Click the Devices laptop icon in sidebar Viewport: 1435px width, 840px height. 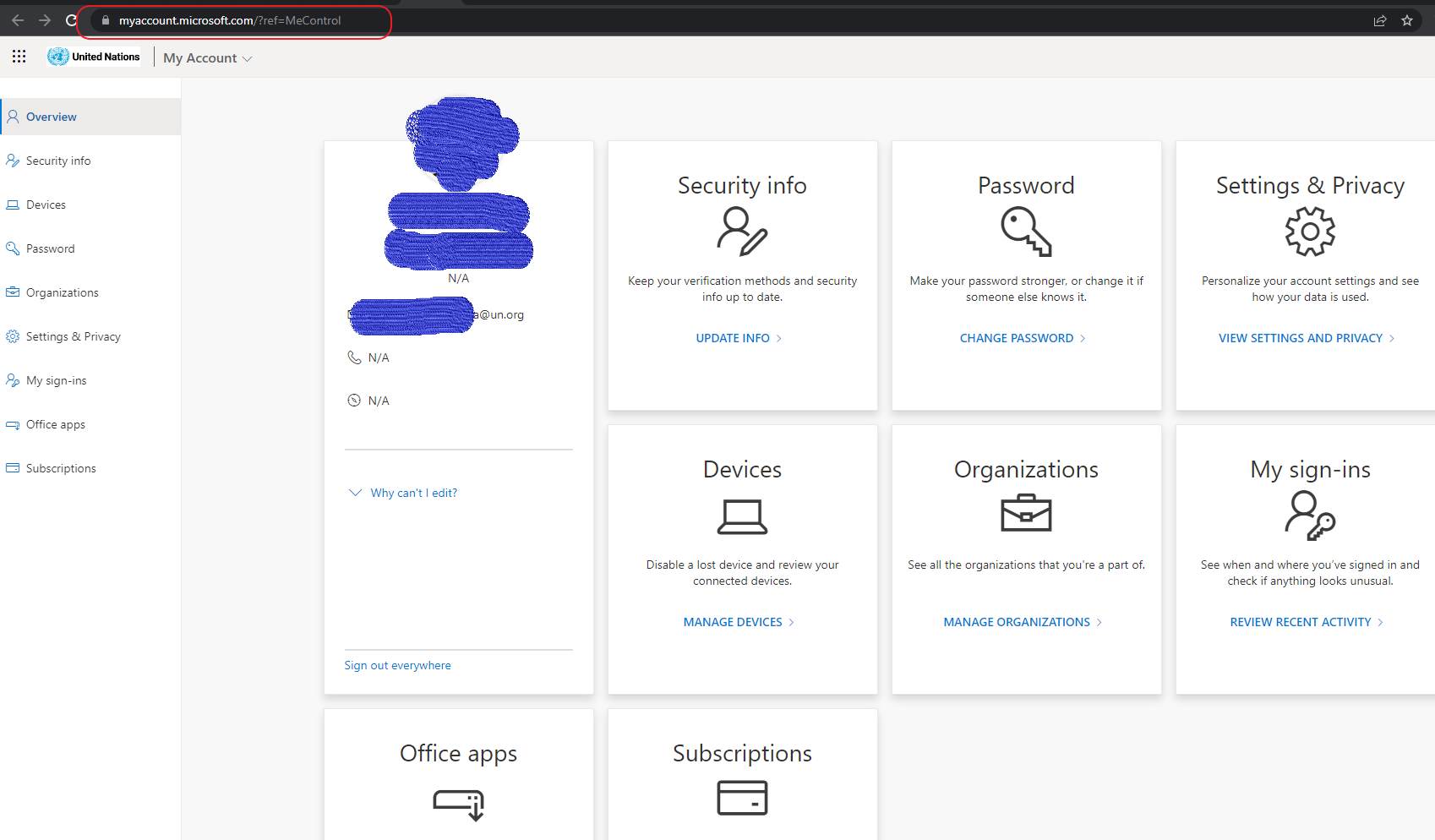tap(13, 205)
